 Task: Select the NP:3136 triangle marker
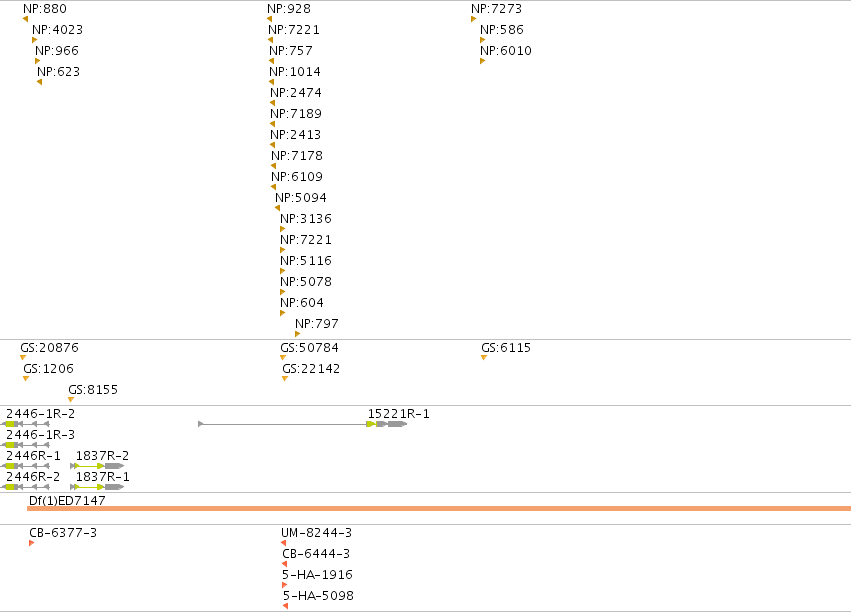[282, 229]
